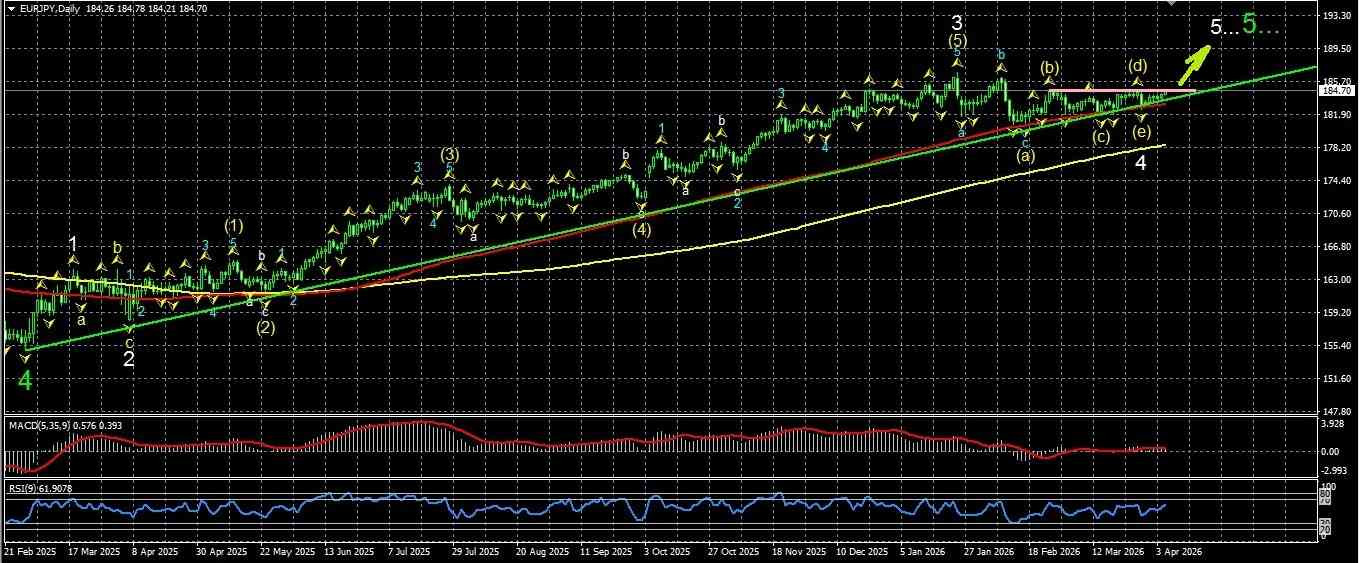Click the 21 Feb 2025 date label

pos(28,551)
